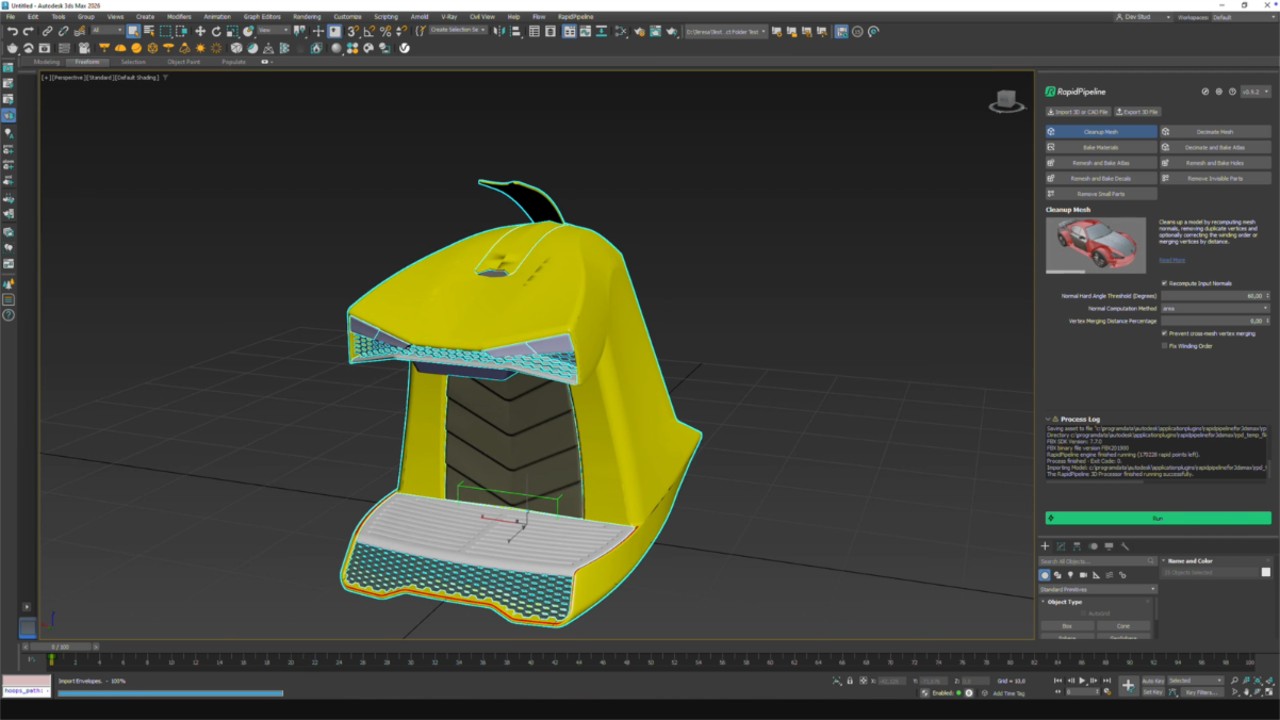Viewport: 1280px width, 720px height.
Task: Enable Fix Winding Order checkbox
Action: click(1164, 346)
